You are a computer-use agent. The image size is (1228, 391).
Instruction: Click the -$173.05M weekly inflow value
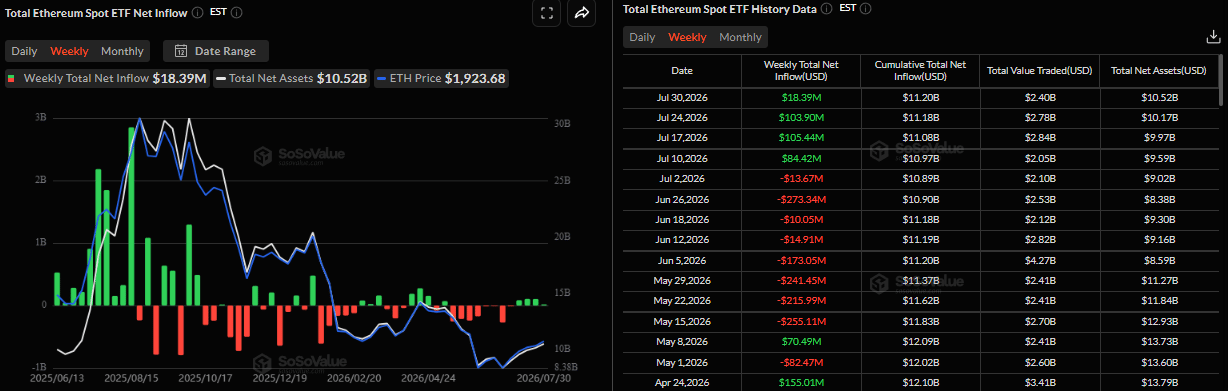point(800,260)
